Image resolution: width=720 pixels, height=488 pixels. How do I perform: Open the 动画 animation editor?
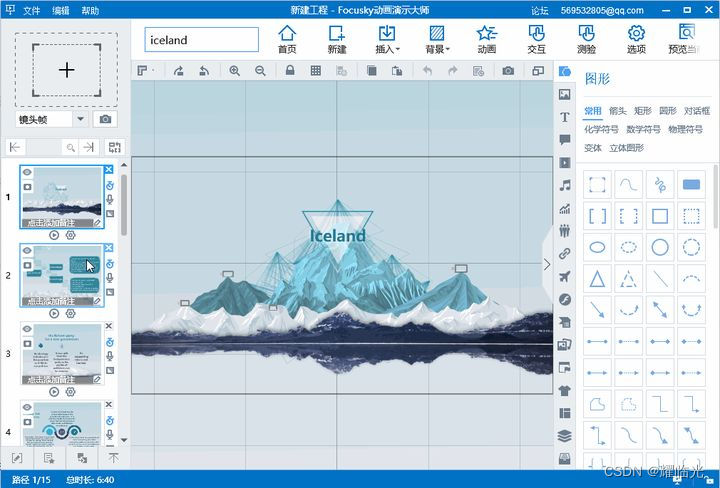pos(487,39)
